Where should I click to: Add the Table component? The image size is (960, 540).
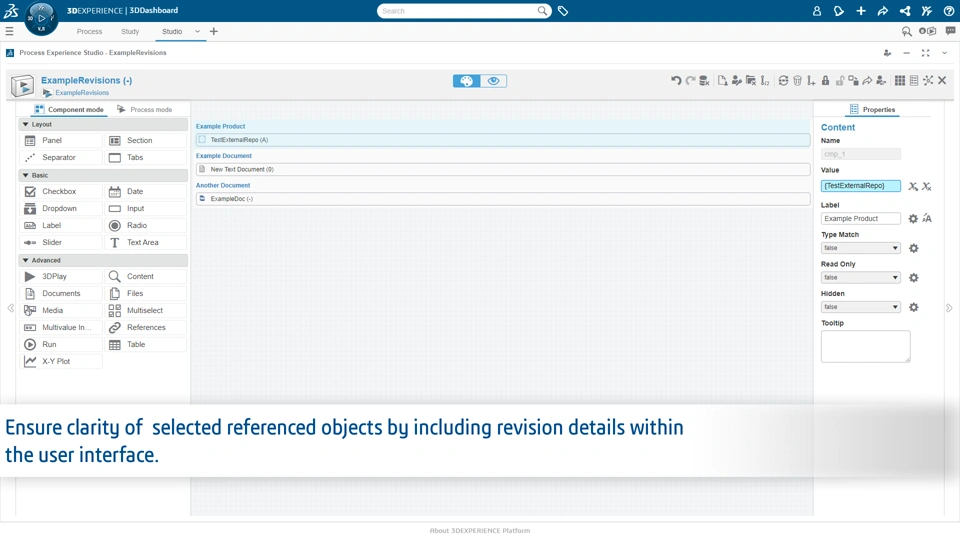146,345
